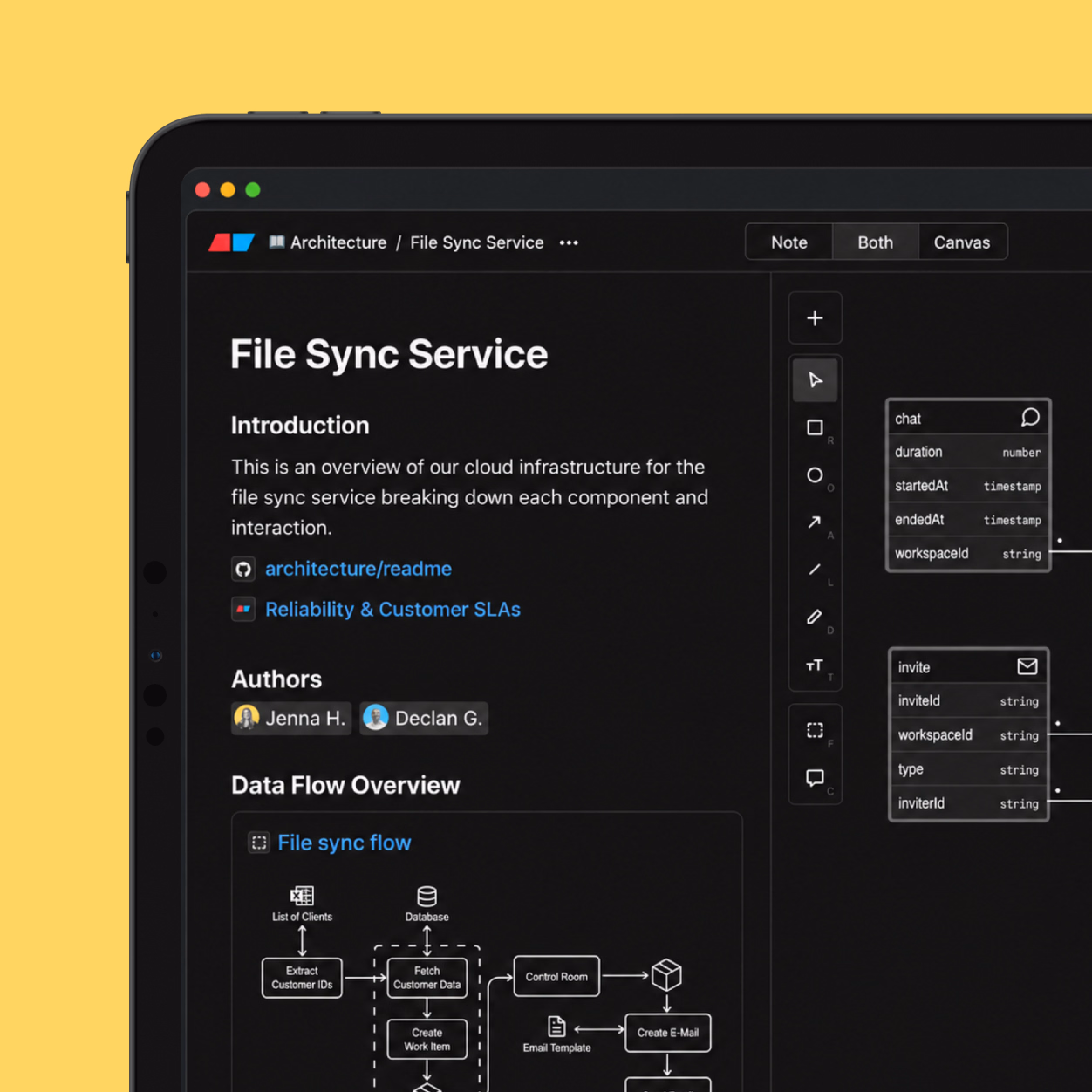Click the Fetch Customer Data diagram node
1092x1092 pixels.
tap(427, 978)
